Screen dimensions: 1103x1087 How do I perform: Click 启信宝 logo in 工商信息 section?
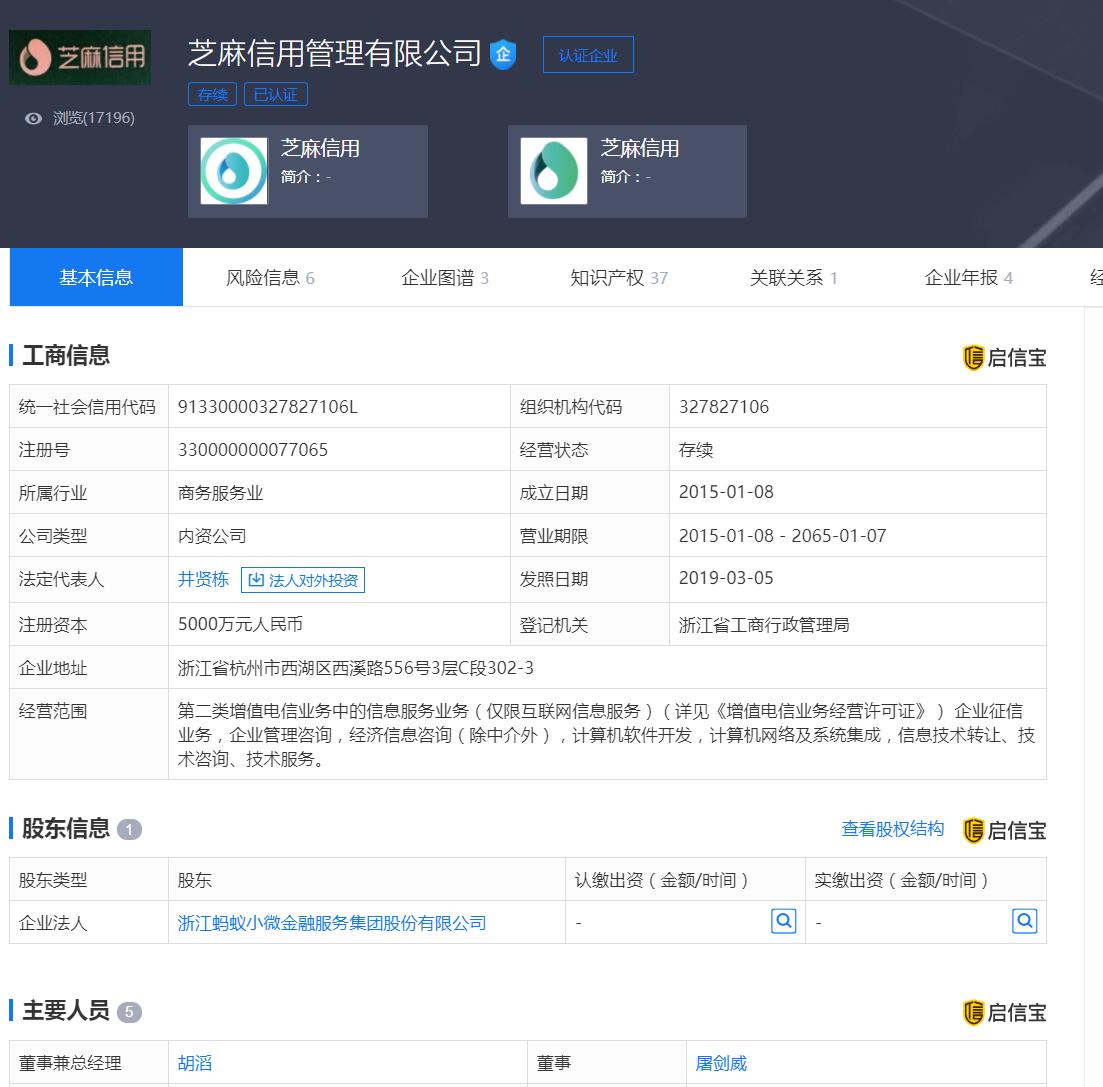coord(1005,357)
